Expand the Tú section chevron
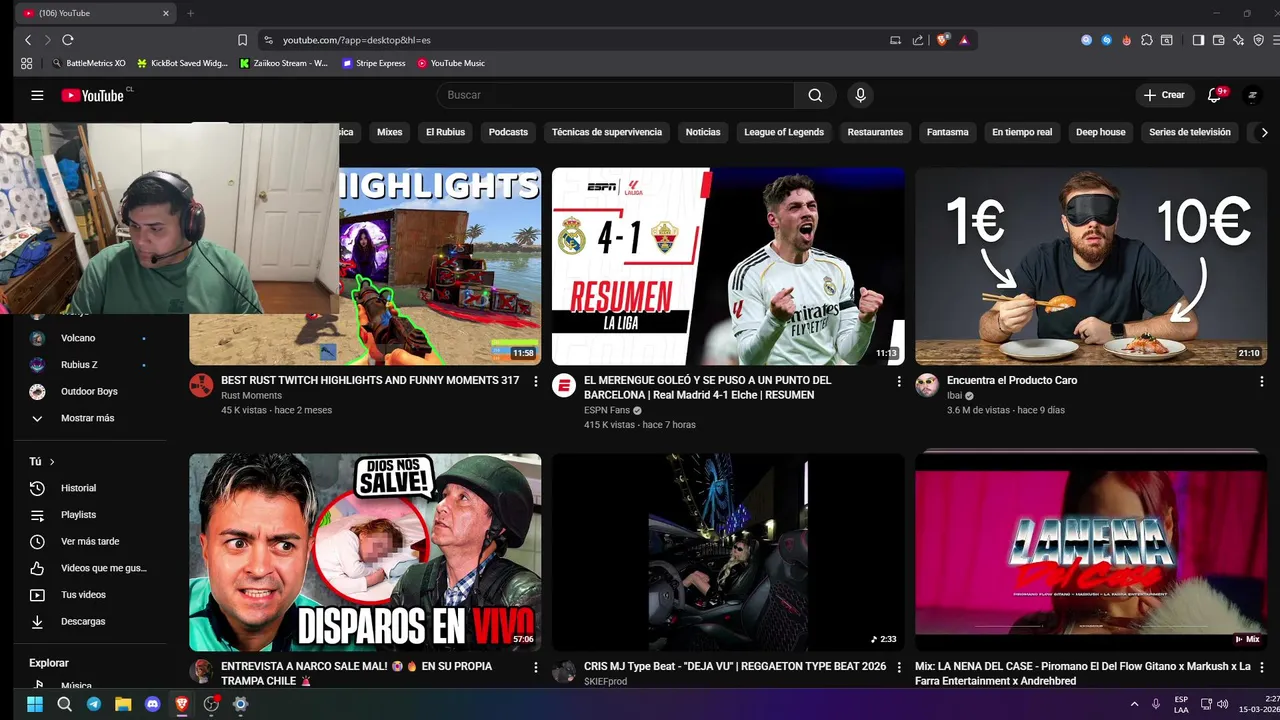This screenshot has width=1280, height=720. point(52,462)
